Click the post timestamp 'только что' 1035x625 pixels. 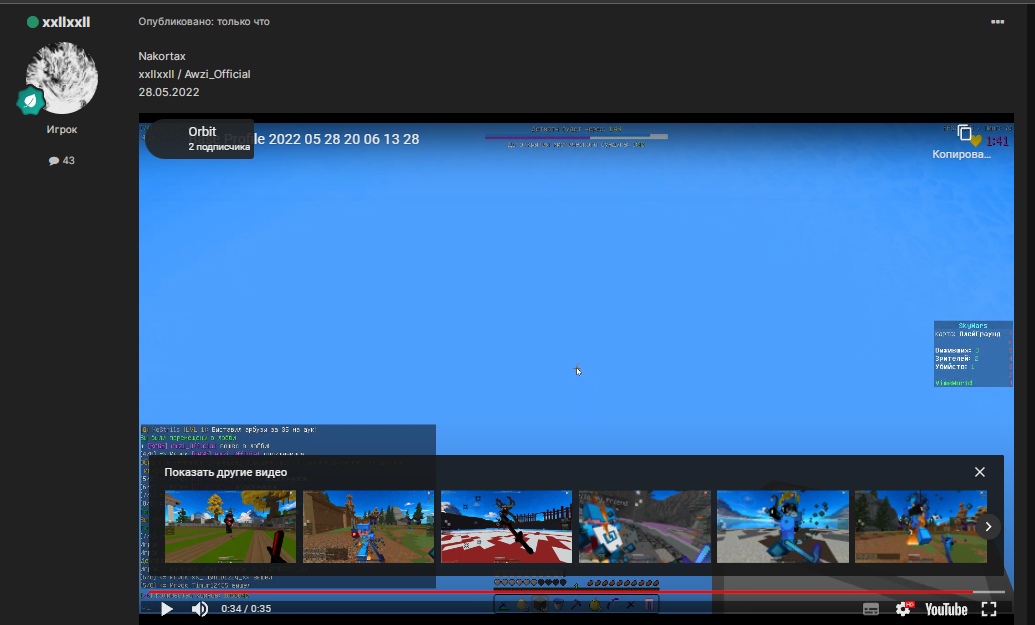(x=243, y=21)
